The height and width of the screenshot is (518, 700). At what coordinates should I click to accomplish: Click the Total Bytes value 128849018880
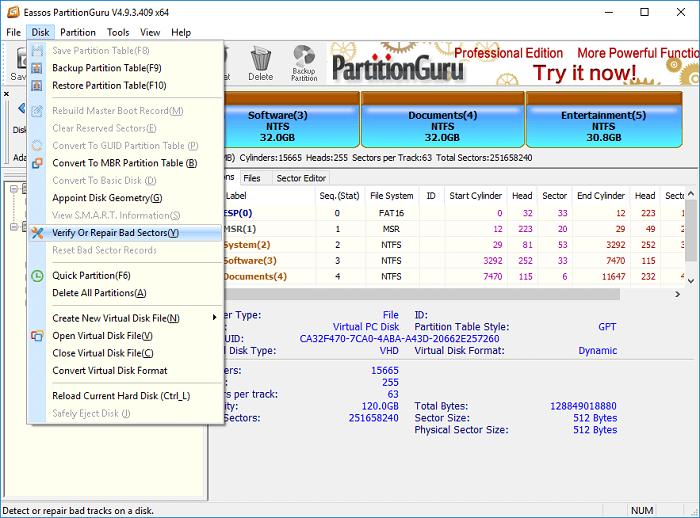pyautogui.click(x=583, y=406)
